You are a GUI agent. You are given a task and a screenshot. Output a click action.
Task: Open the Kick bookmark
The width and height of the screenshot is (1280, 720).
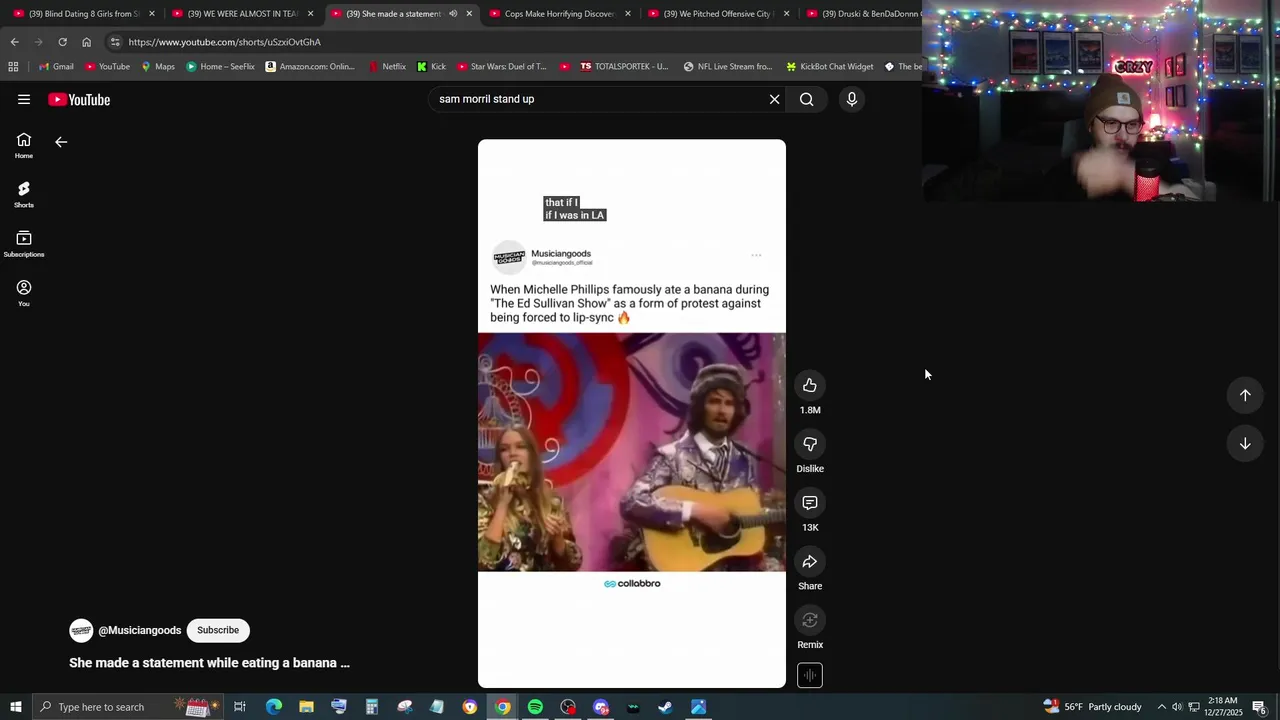point(431,67)
